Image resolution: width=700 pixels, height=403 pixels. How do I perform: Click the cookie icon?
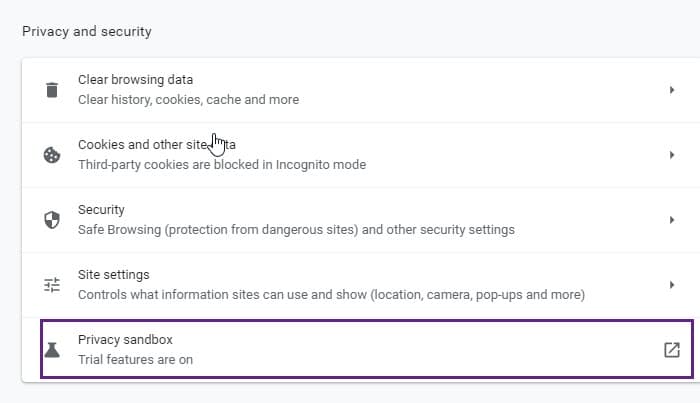52,155
